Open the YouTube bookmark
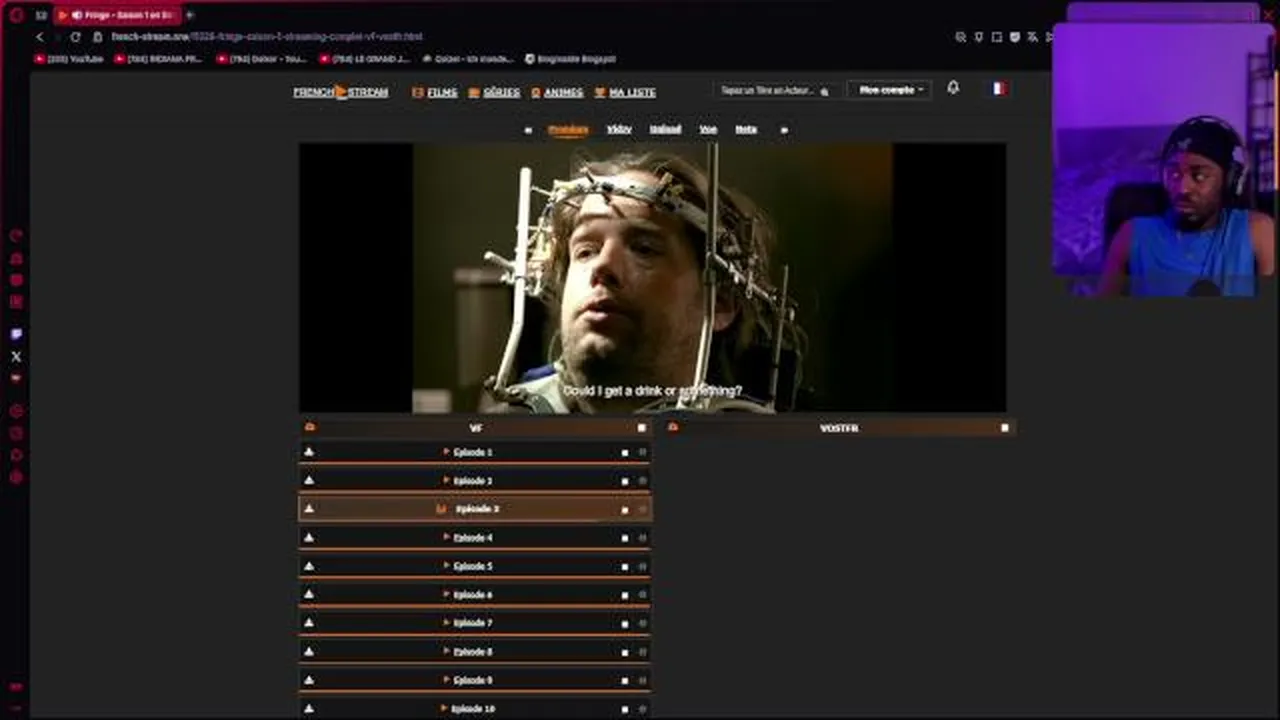 point(69,59)
